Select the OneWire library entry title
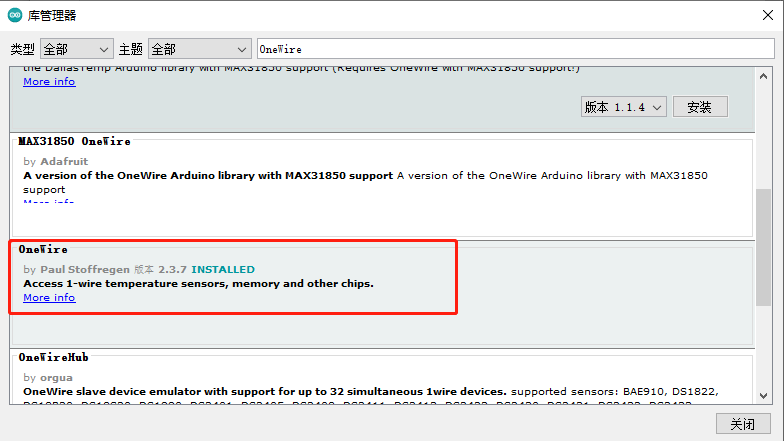Screen dimensions: 784x441 click(43, 250)
